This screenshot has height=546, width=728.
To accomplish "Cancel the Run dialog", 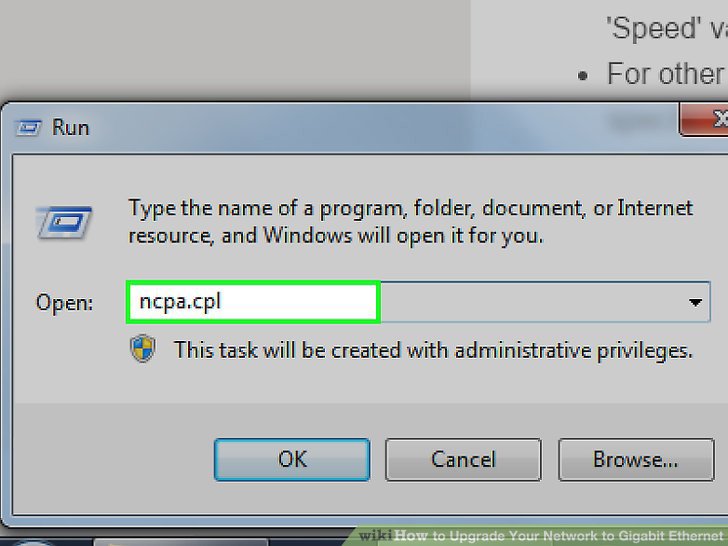I will point(463,459).
